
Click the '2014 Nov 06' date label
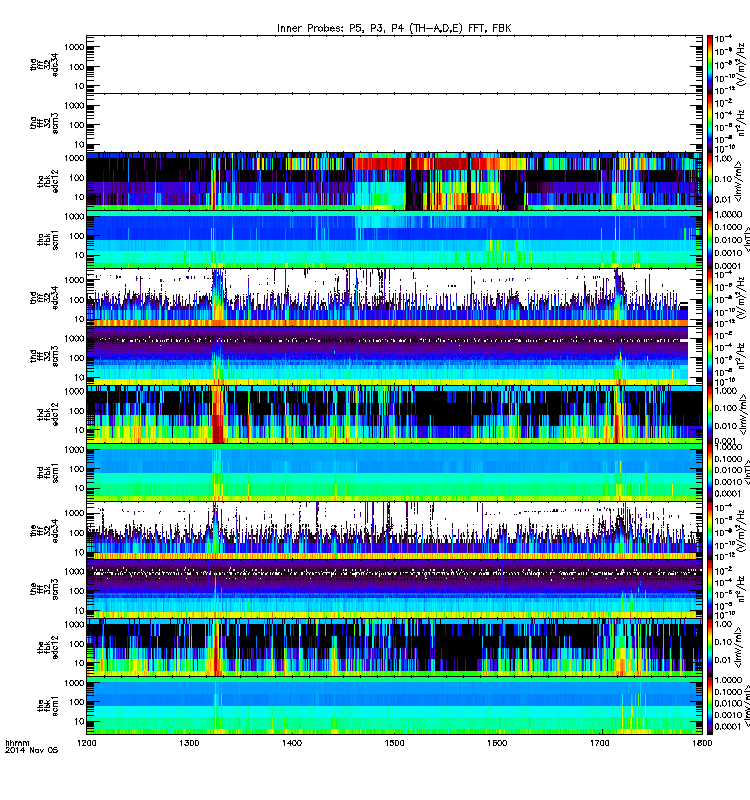32,751
